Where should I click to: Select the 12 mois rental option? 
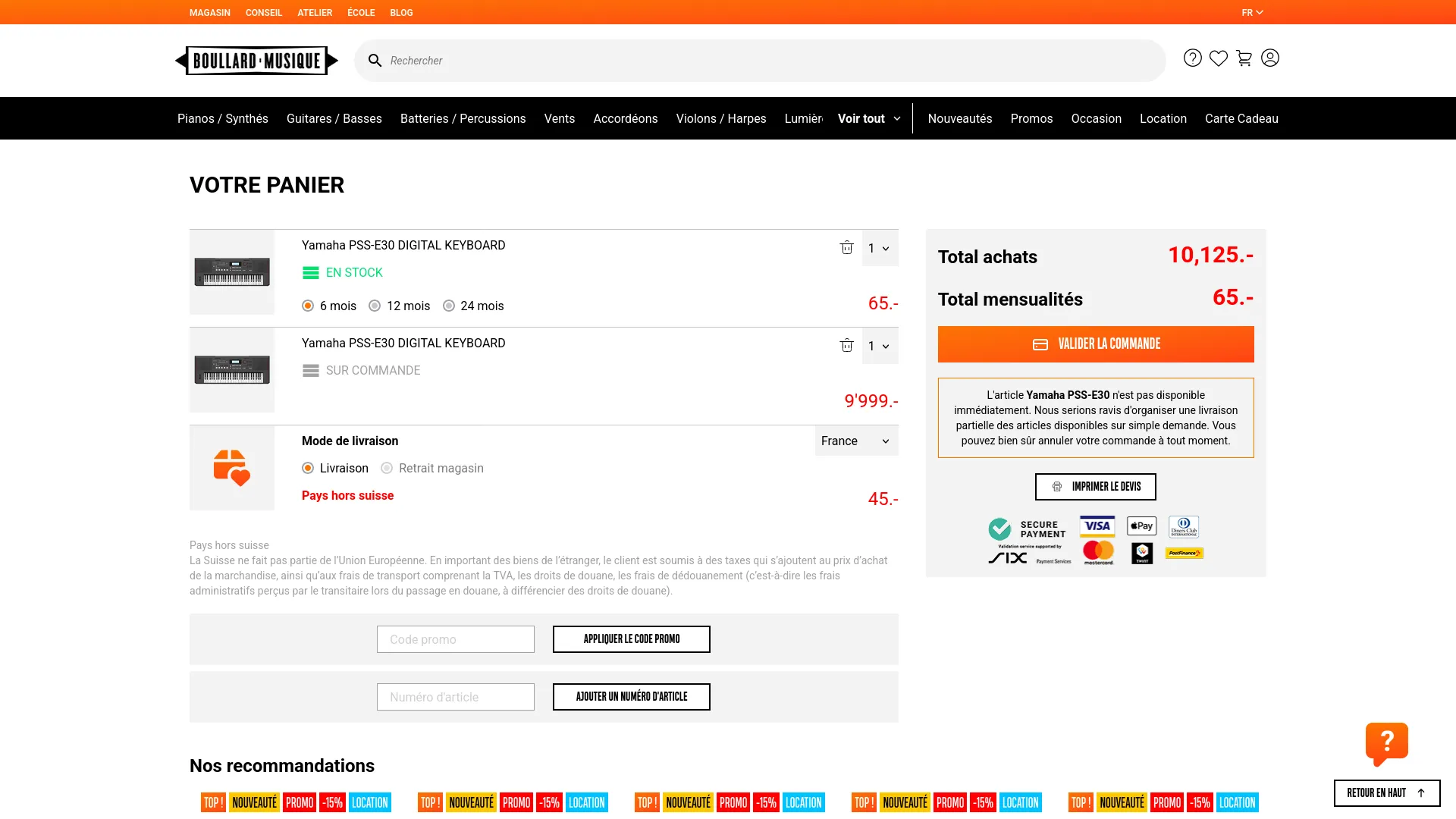coord(375,306)
